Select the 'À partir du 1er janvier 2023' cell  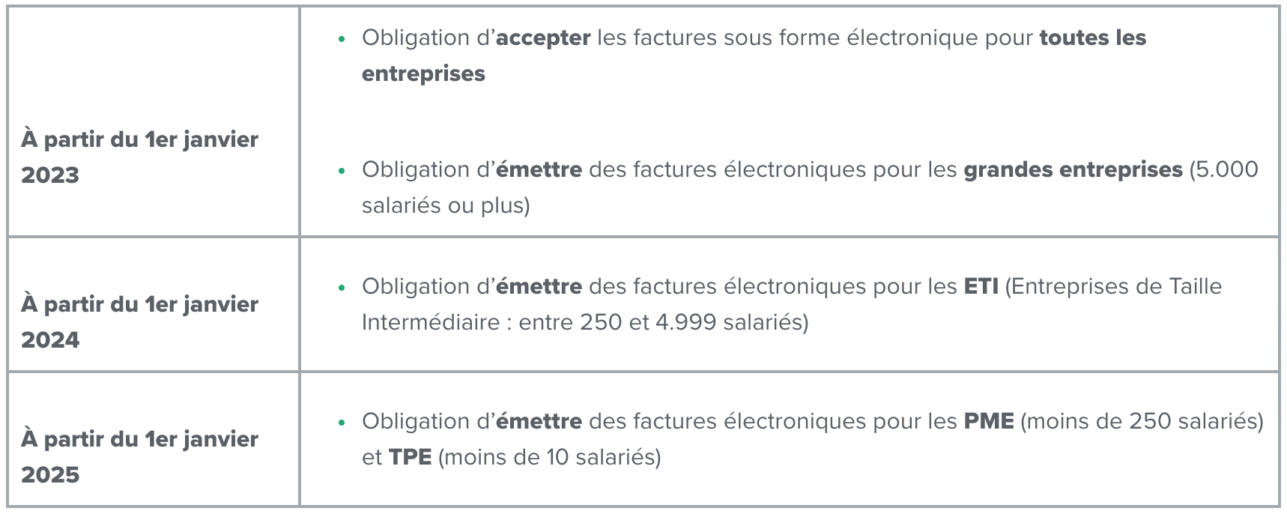151,121
